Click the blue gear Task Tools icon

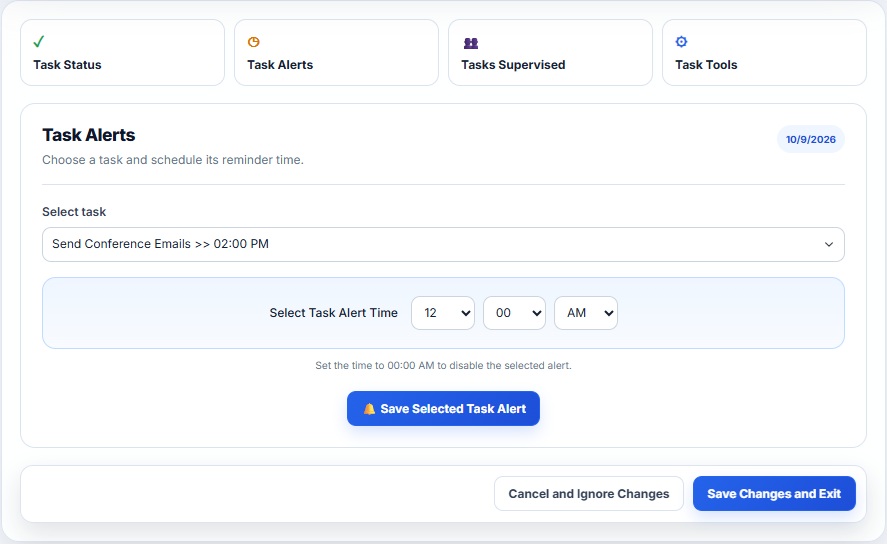[681, 41]
